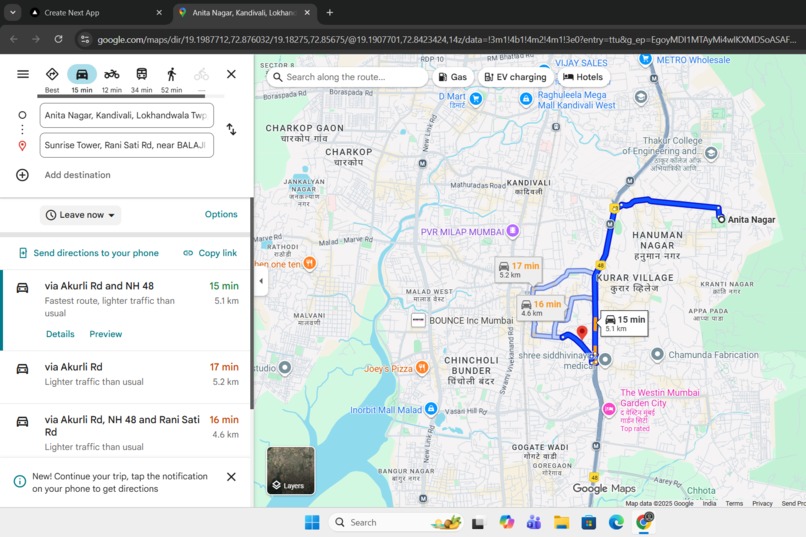
Task: Click the PVR MILAP MUMBAI pin
Action: click(x=512, y=231)
